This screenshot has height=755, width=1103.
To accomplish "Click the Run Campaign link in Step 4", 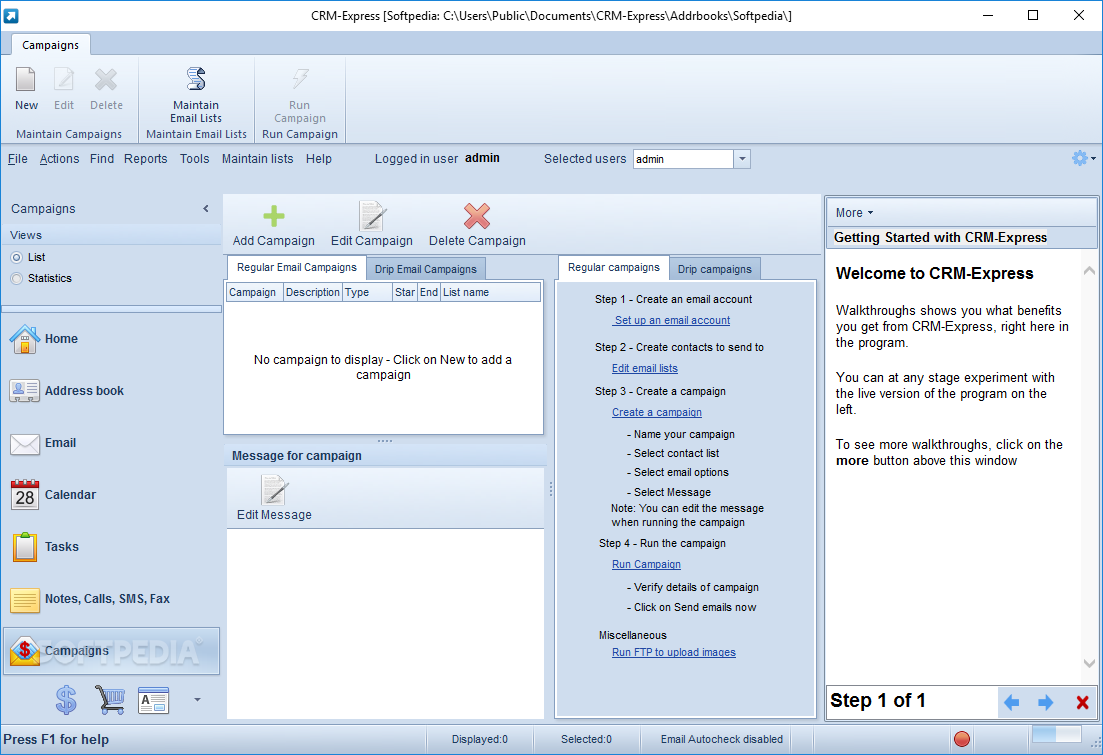I will pos(646,564).
